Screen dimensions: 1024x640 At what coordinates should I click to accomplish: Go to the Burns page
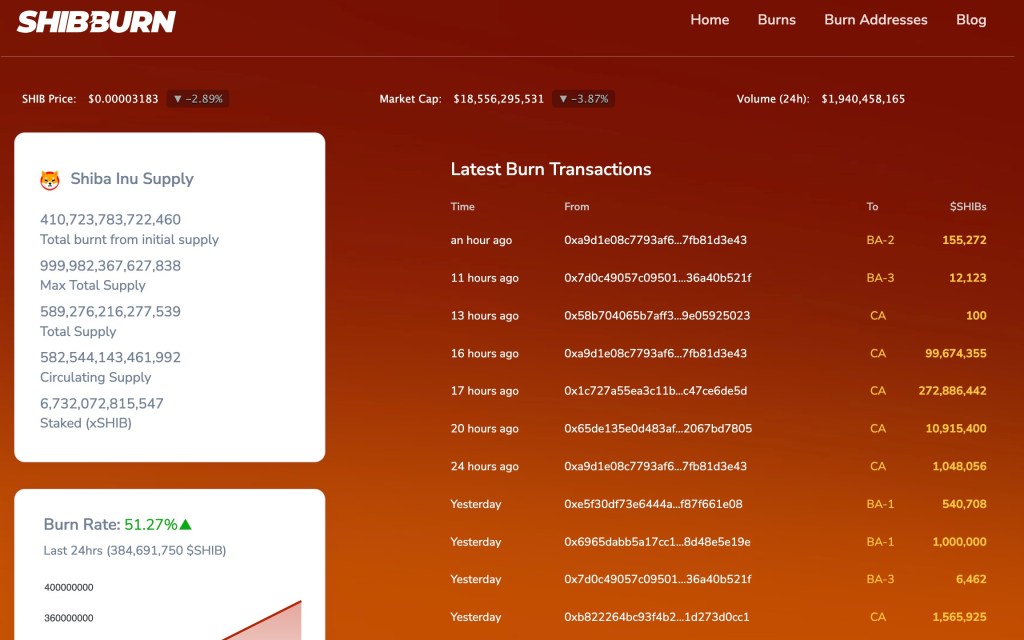pyautogui.click(x=776, y=20)
